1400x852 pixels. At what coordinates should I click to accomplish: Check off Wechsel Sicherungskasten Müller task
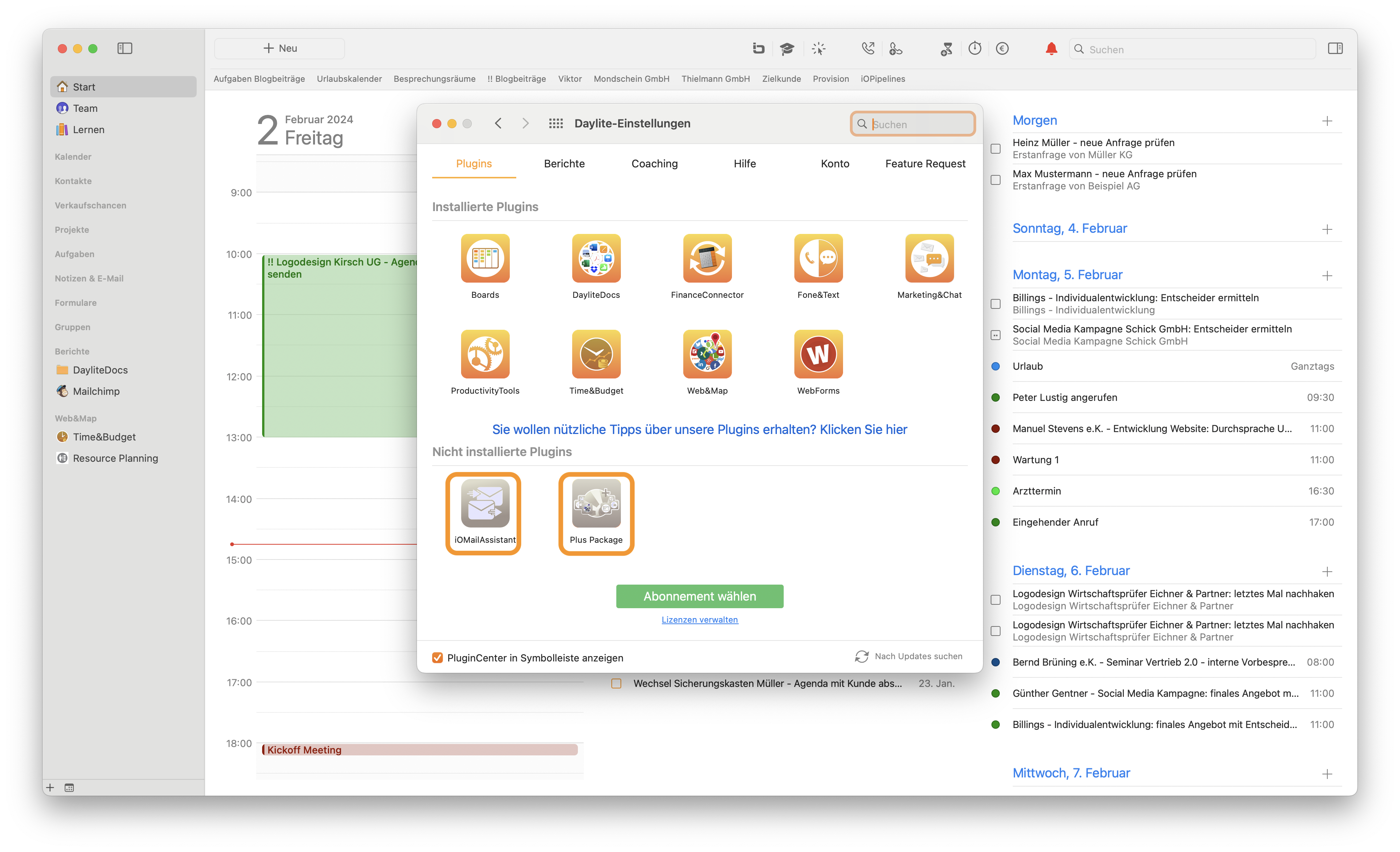(x=616, y=683)
